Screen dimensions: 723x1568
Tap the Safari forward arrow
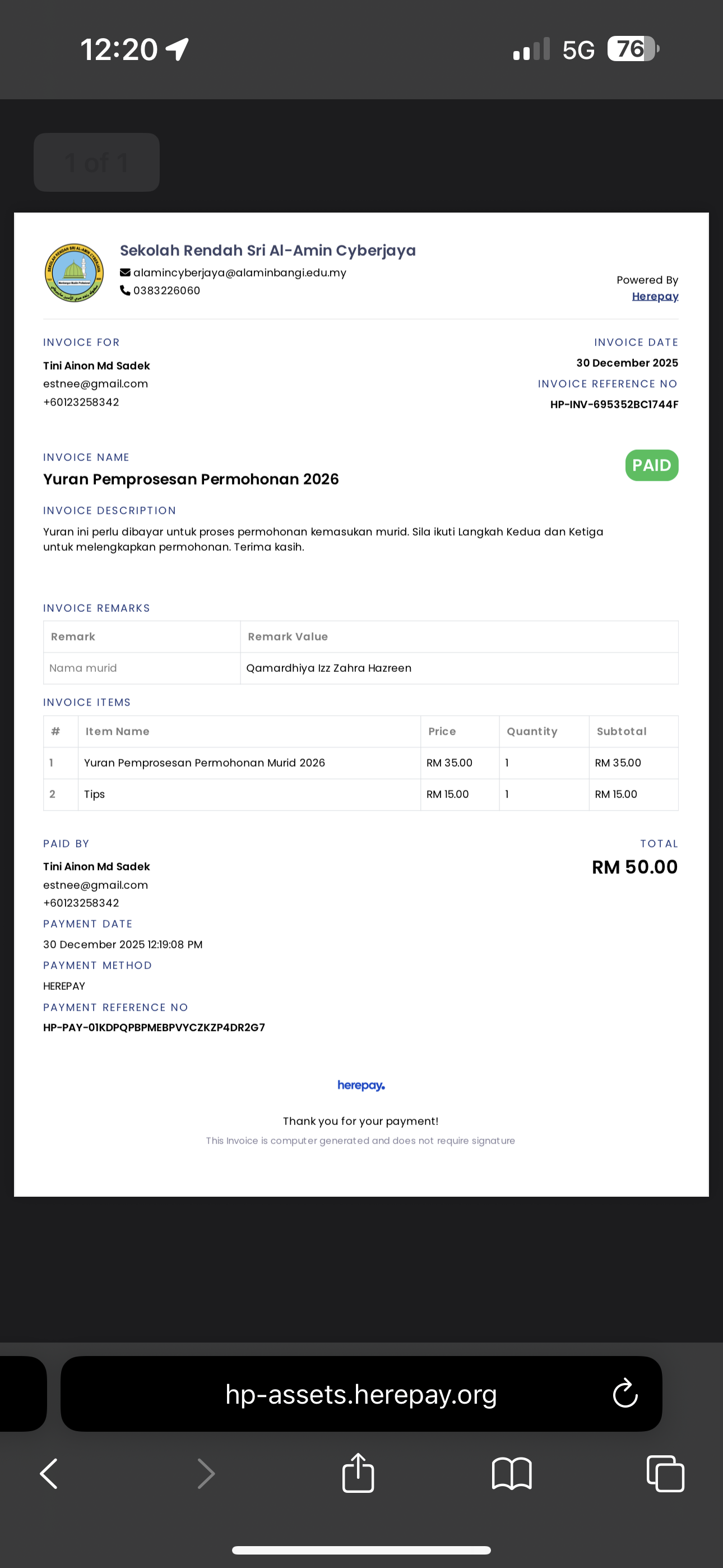206,1474
